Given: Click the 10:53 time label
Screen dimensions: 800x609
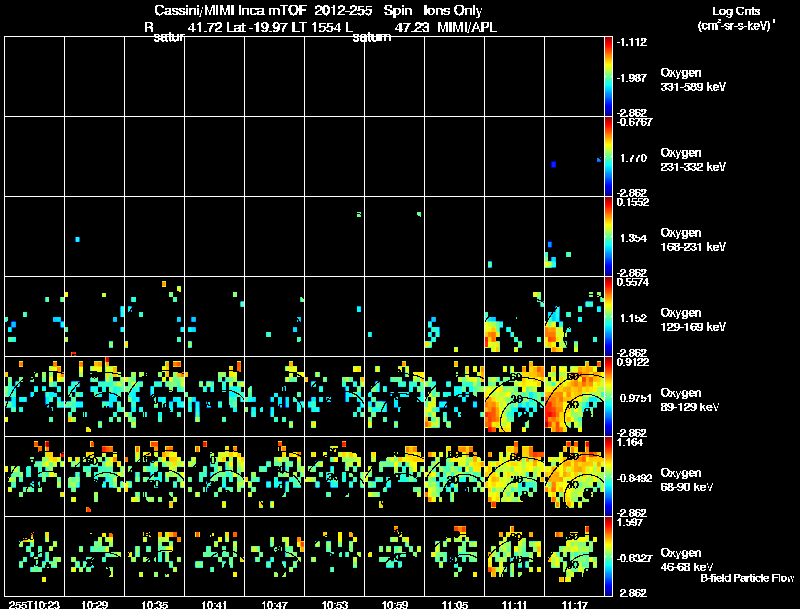Looking at the screenshot, I should click(335, 604).
